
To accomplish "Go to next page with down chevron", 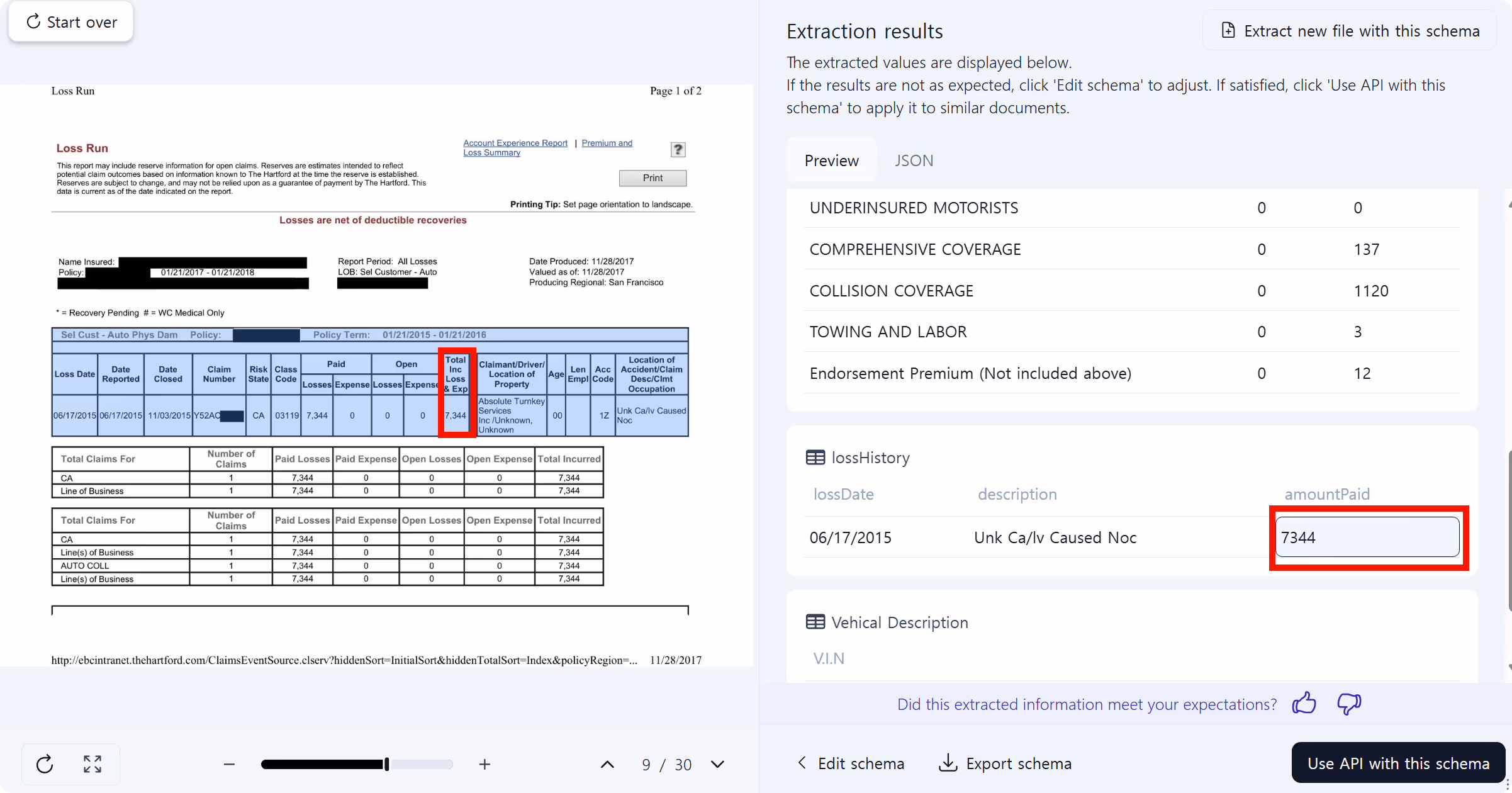I will coord(717,764).
